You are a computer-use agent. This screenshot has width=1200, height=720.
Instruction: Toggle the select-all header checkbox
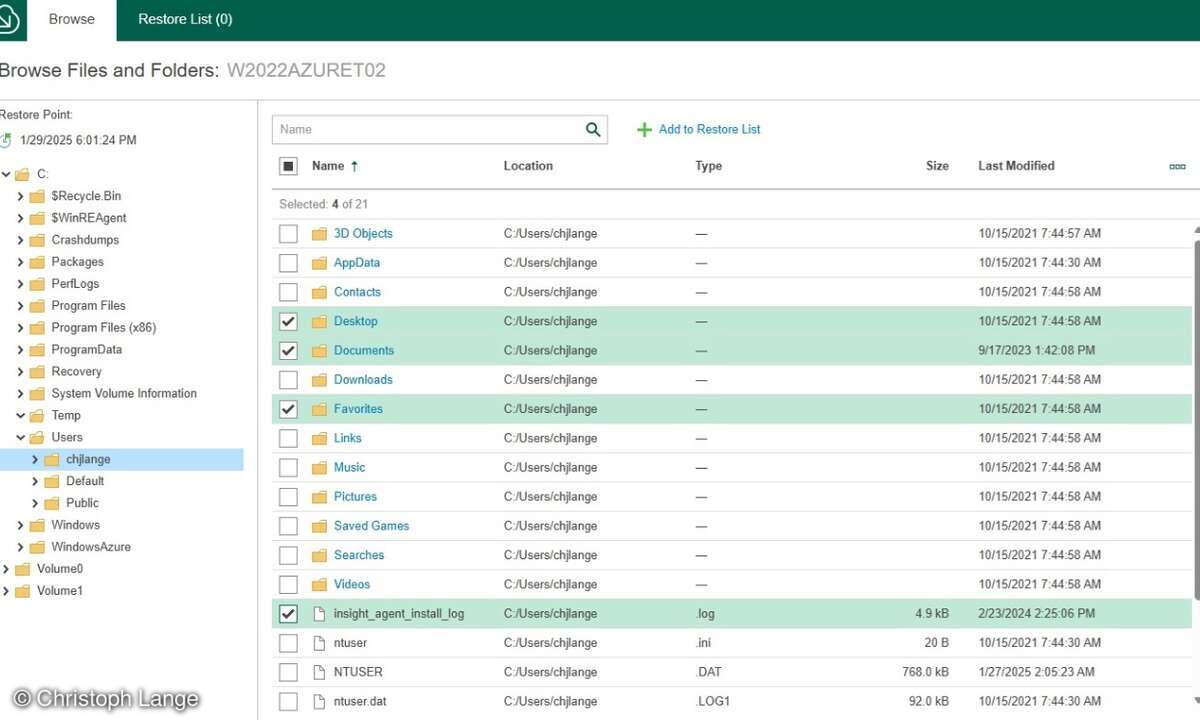tap(288, 166)
